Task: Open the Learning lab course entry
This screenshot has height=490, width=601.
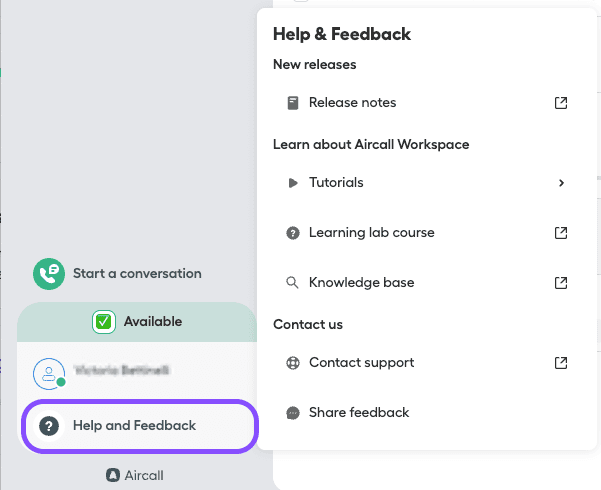Action: click(371, 233)
